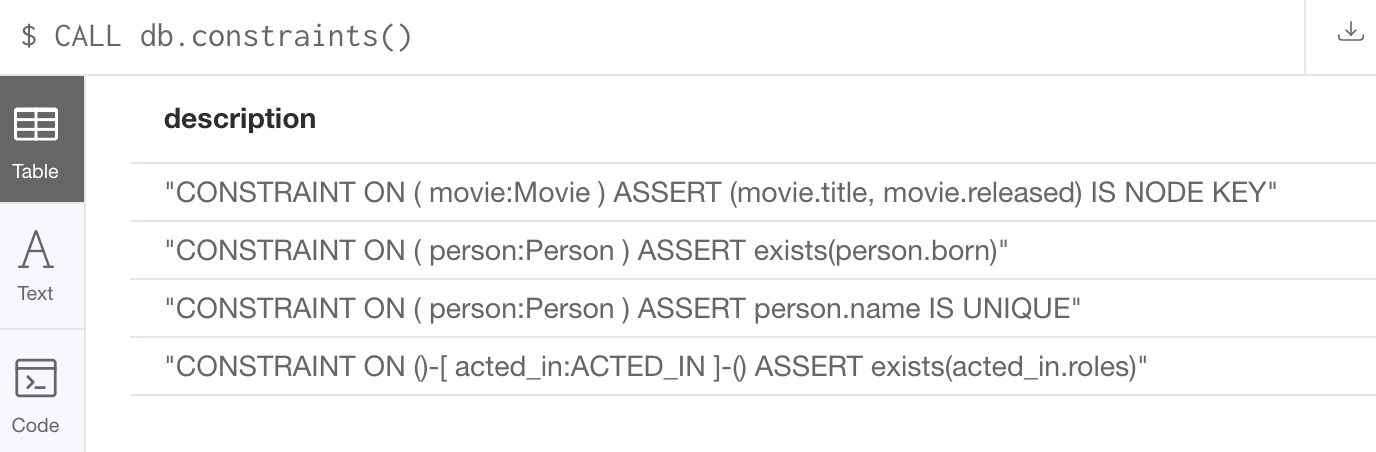Image resolution: width=1376 pixels, height=452 pixels.
Task: Select the person.name IS UNIQUE row
Action: (753, 308)
